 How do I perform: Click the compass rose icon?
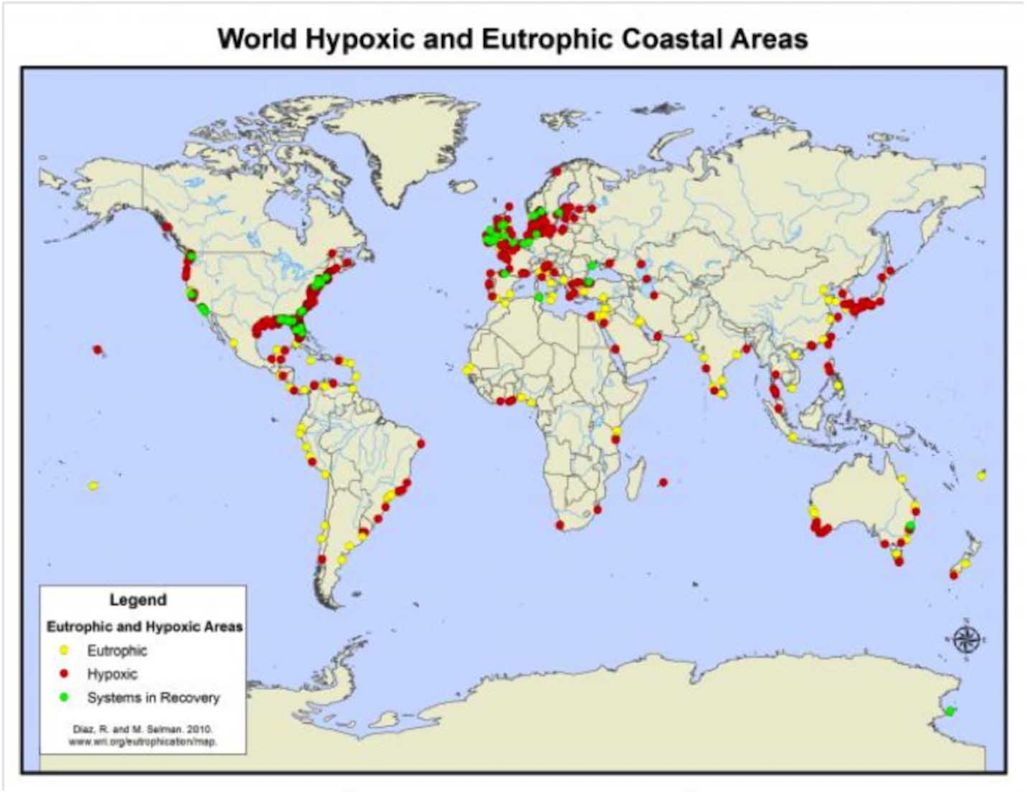point(966,639)
